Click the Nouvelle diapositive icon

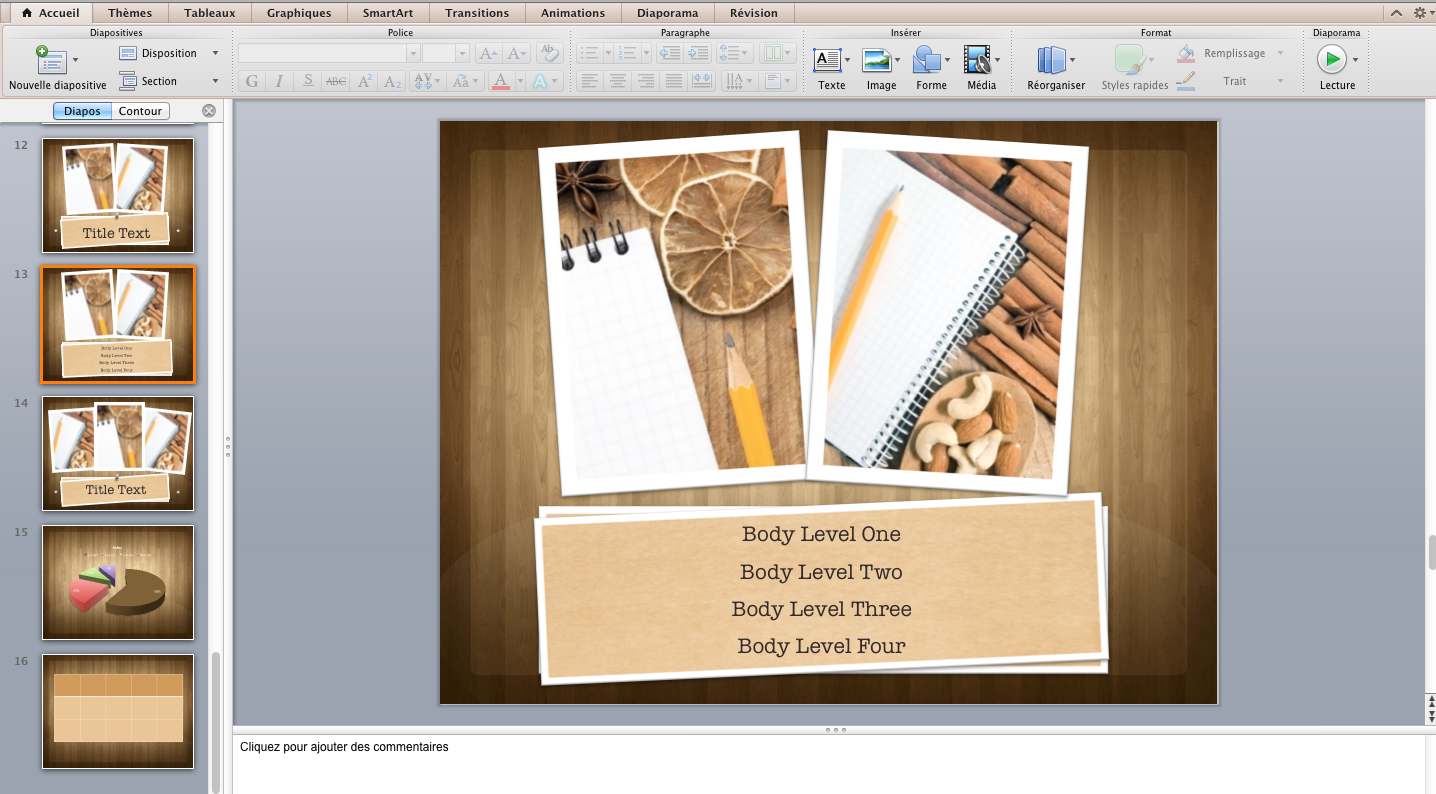[x=50, y=60]
